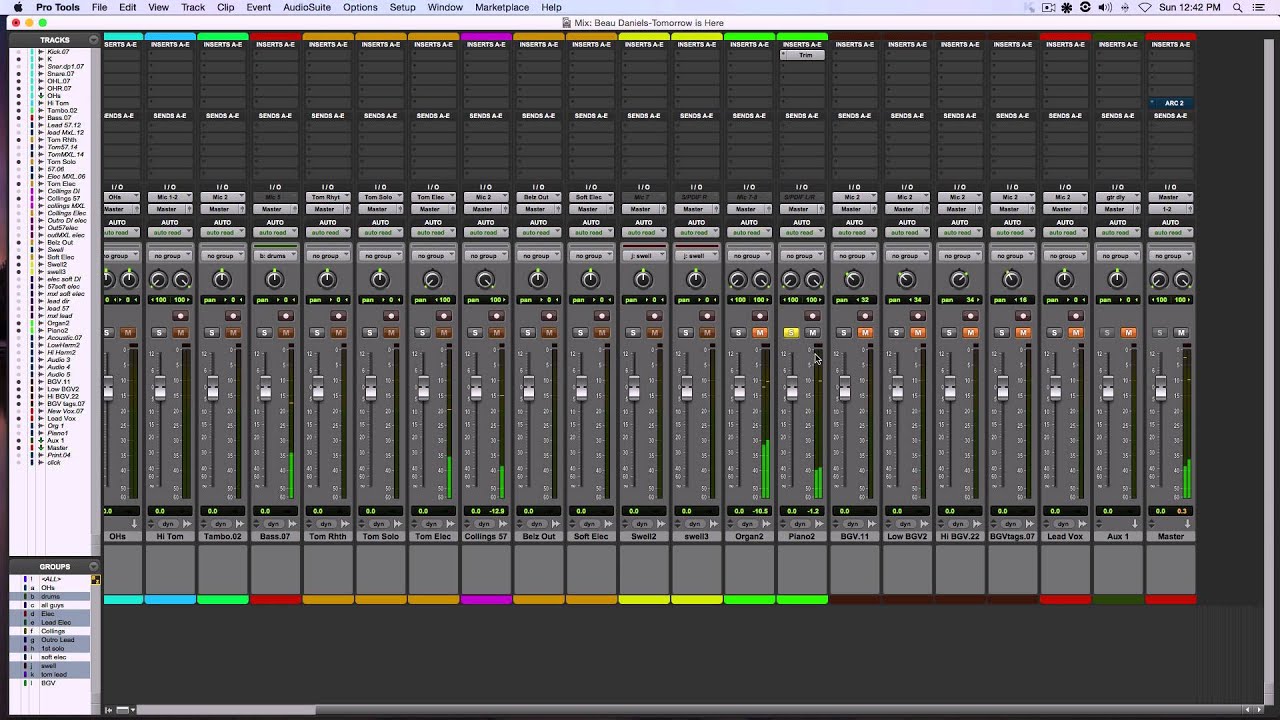This screenshot has width=1280, height=720.
Task: Click the volume fader on Bass.07
Action: coord(265,390)
